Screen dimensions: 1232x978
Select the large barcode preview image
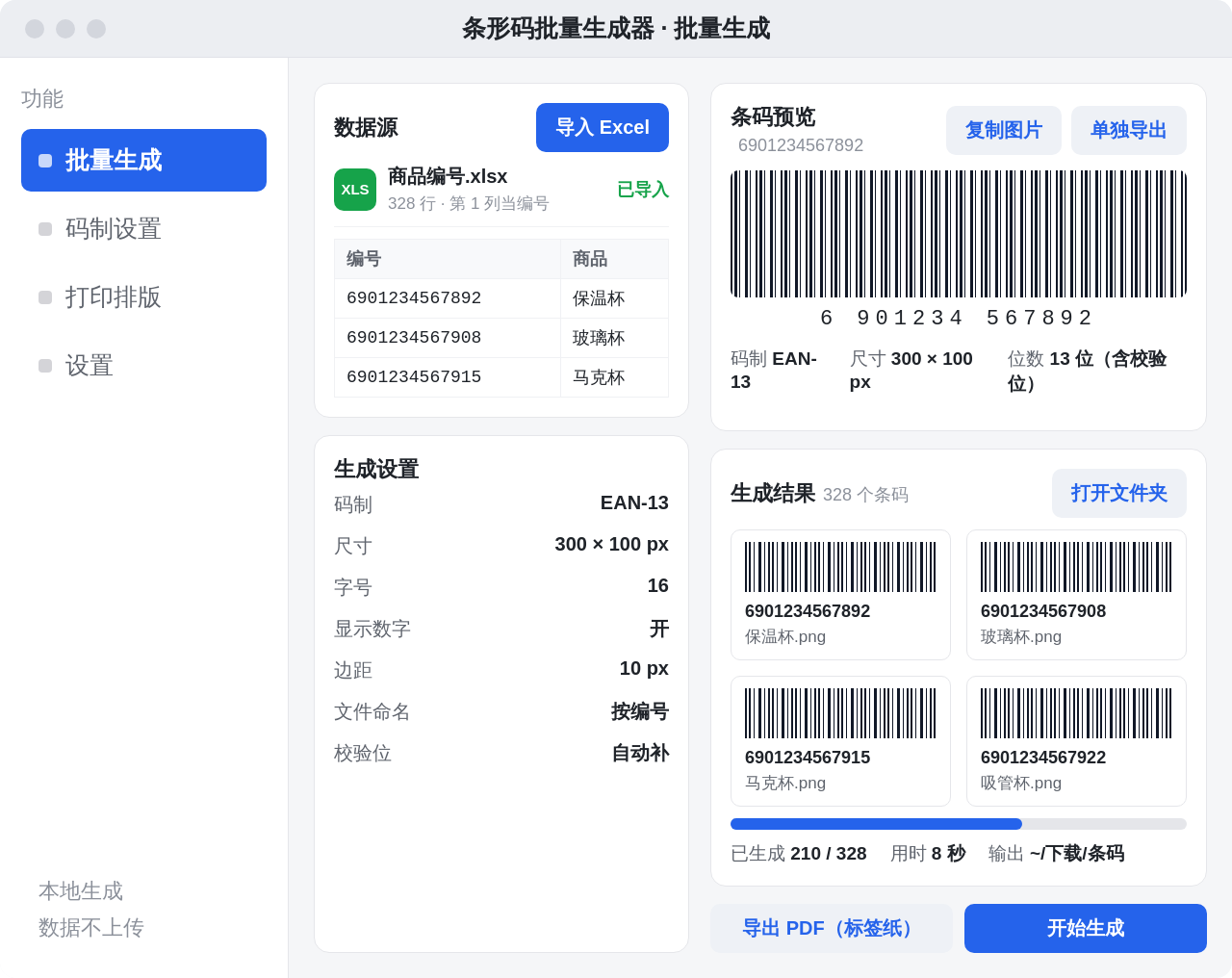pos(959,234)
